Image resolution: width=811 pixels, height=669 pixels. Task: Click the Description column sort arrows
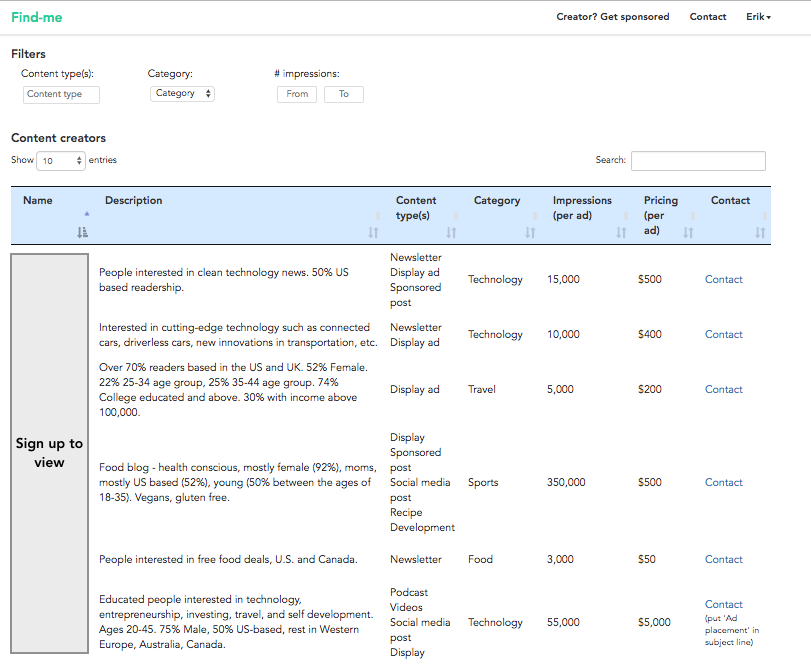[x=373, y=232]
